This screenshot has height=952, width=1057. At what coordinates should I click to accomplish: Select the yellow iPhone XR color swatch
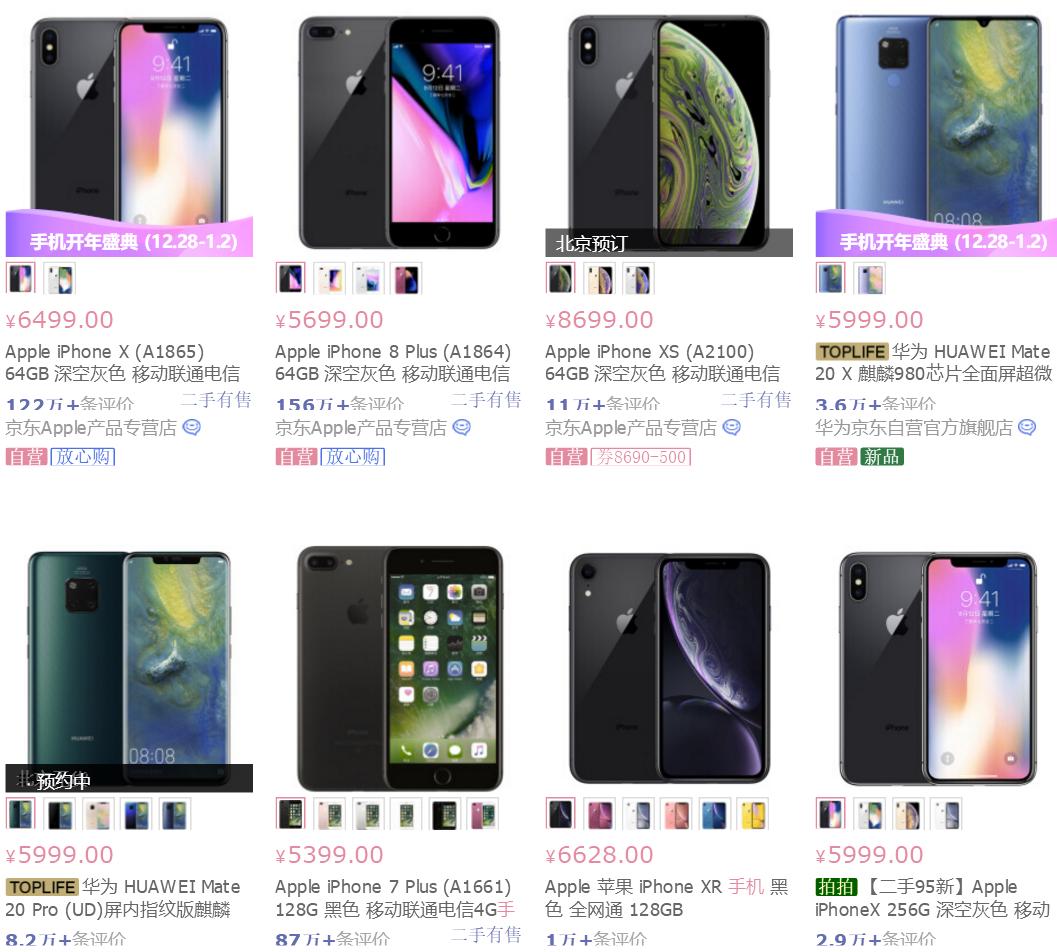753,814
